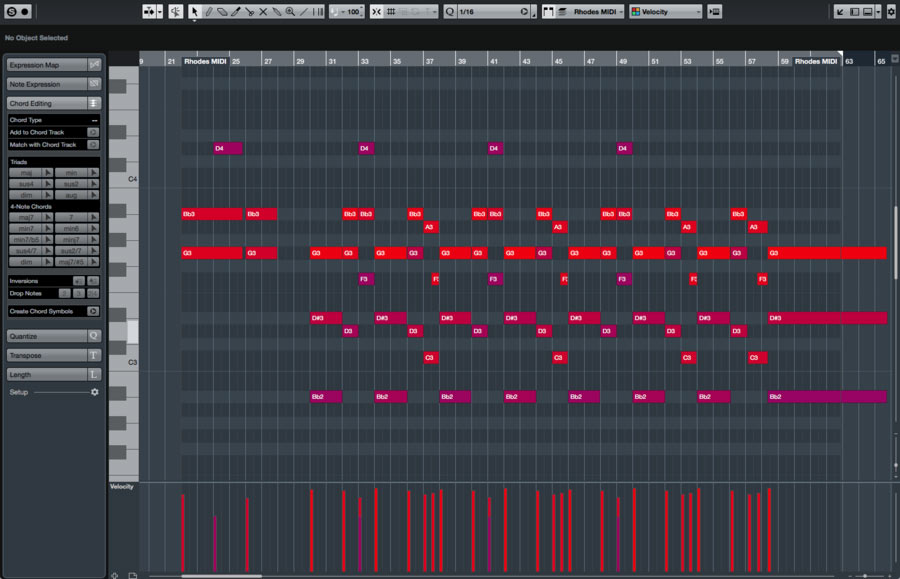The height and width of the screenshot is (579, 900).
Task: Select first D4 note at bar 24
Action: [x=228, y=148]
